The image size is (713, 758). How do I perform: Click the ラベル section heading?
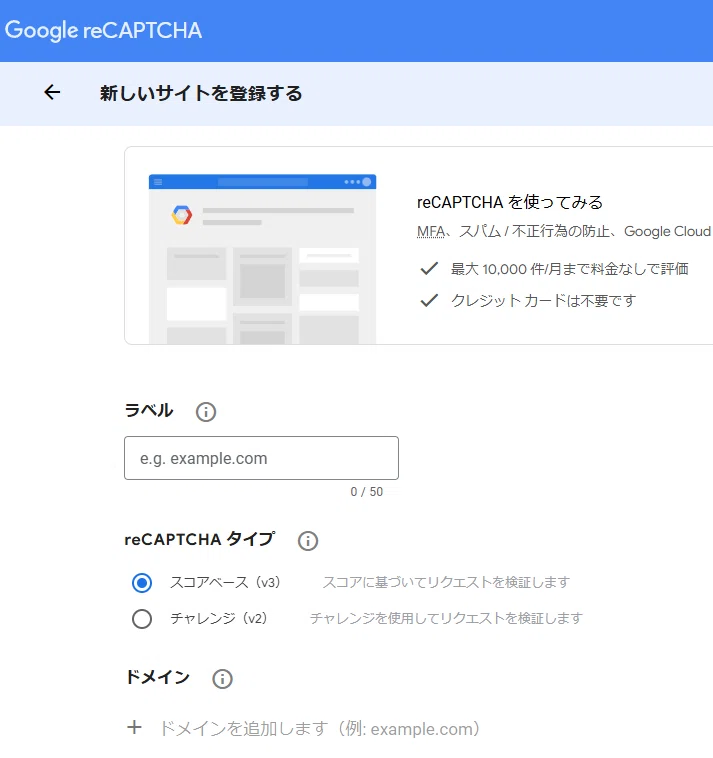149,410
